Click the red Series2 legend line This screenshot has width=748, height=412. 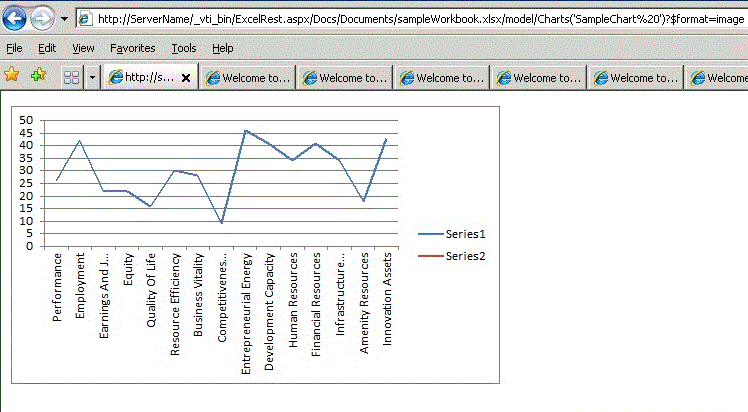(431, 256)
